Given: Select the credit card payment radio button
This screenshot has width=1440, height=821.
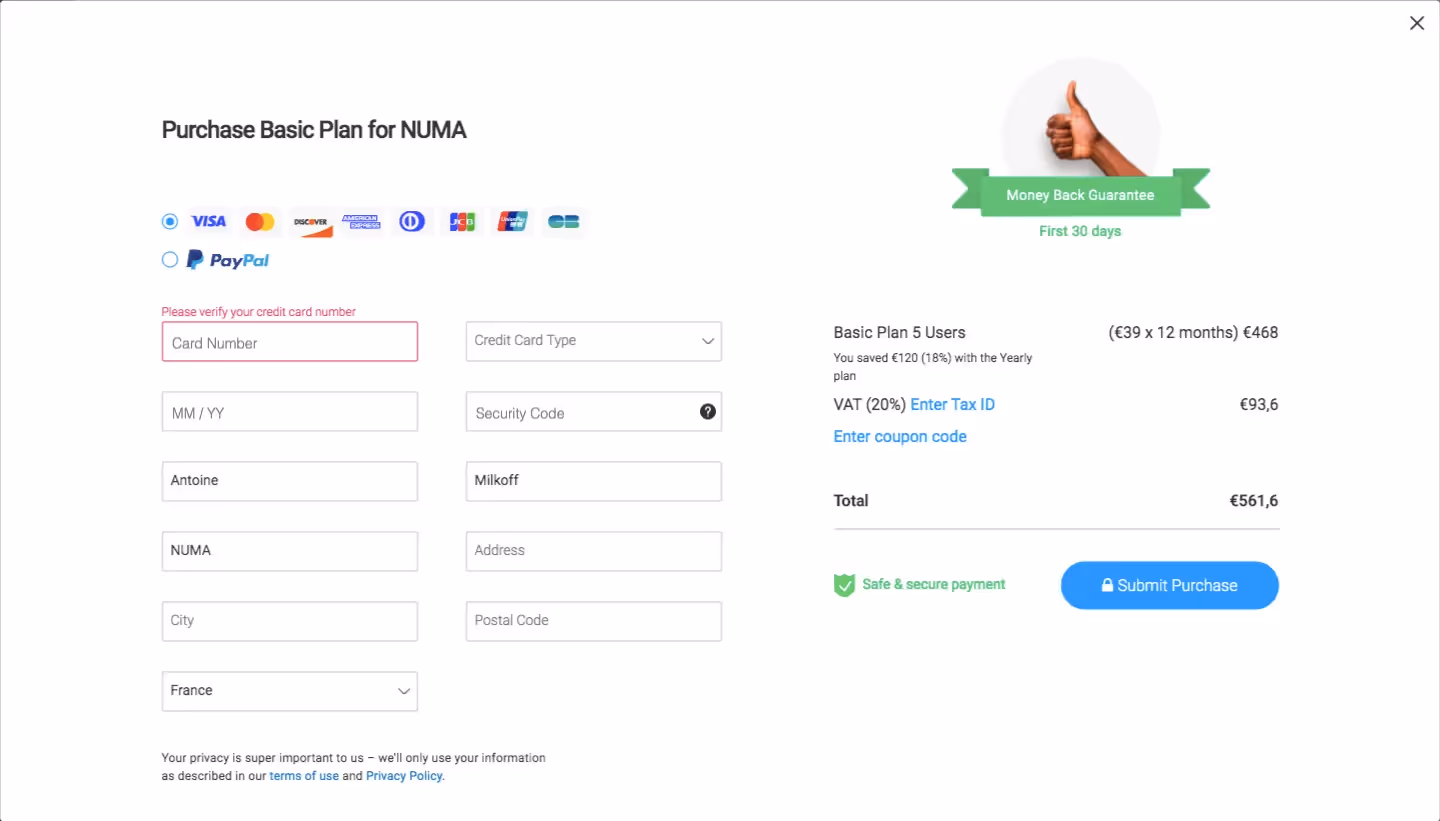Looking at the screenshot, I should click(x=170, y=221).
